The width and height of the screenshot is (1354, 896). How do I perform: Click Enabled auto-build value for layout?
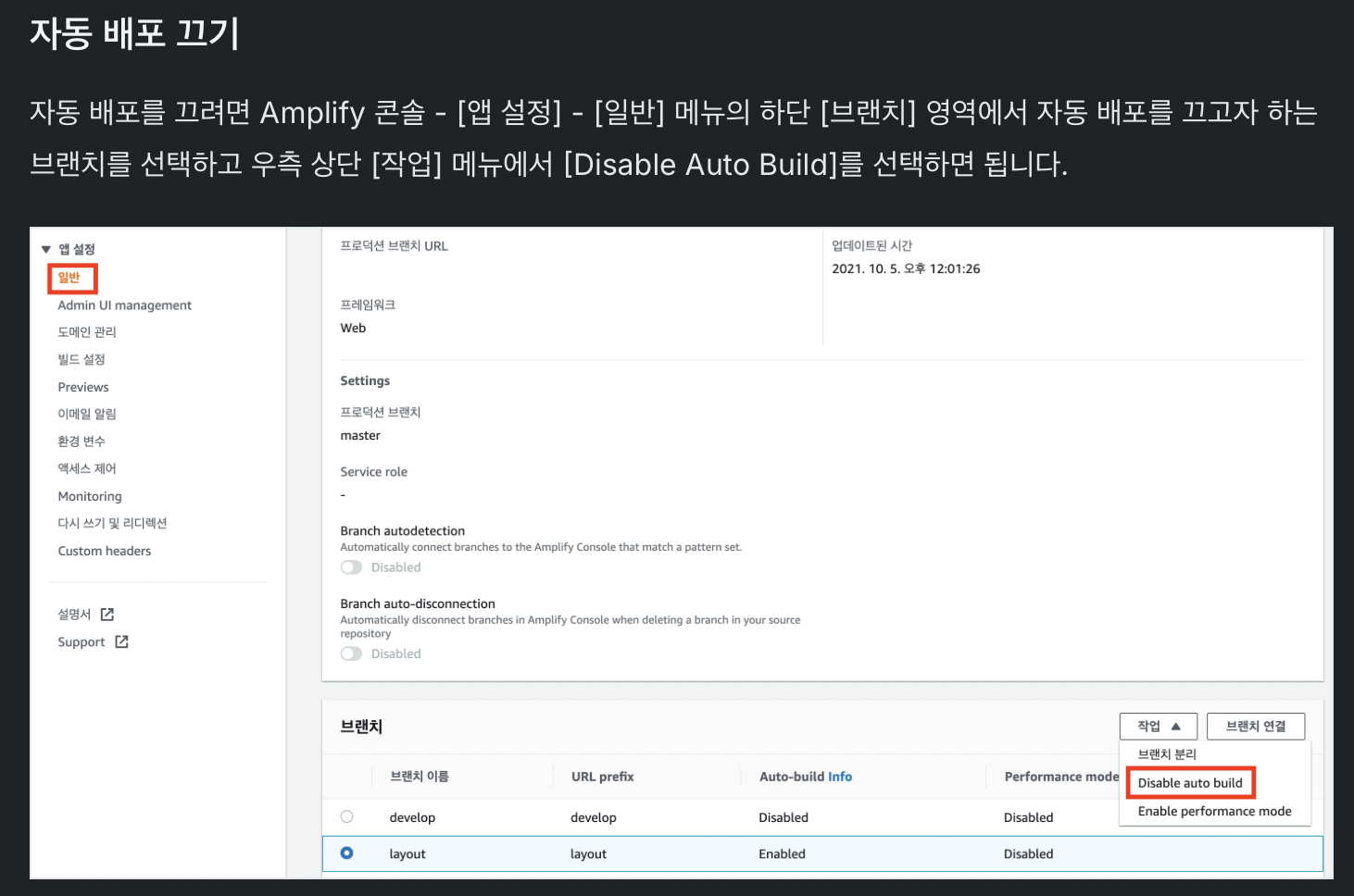782,854
